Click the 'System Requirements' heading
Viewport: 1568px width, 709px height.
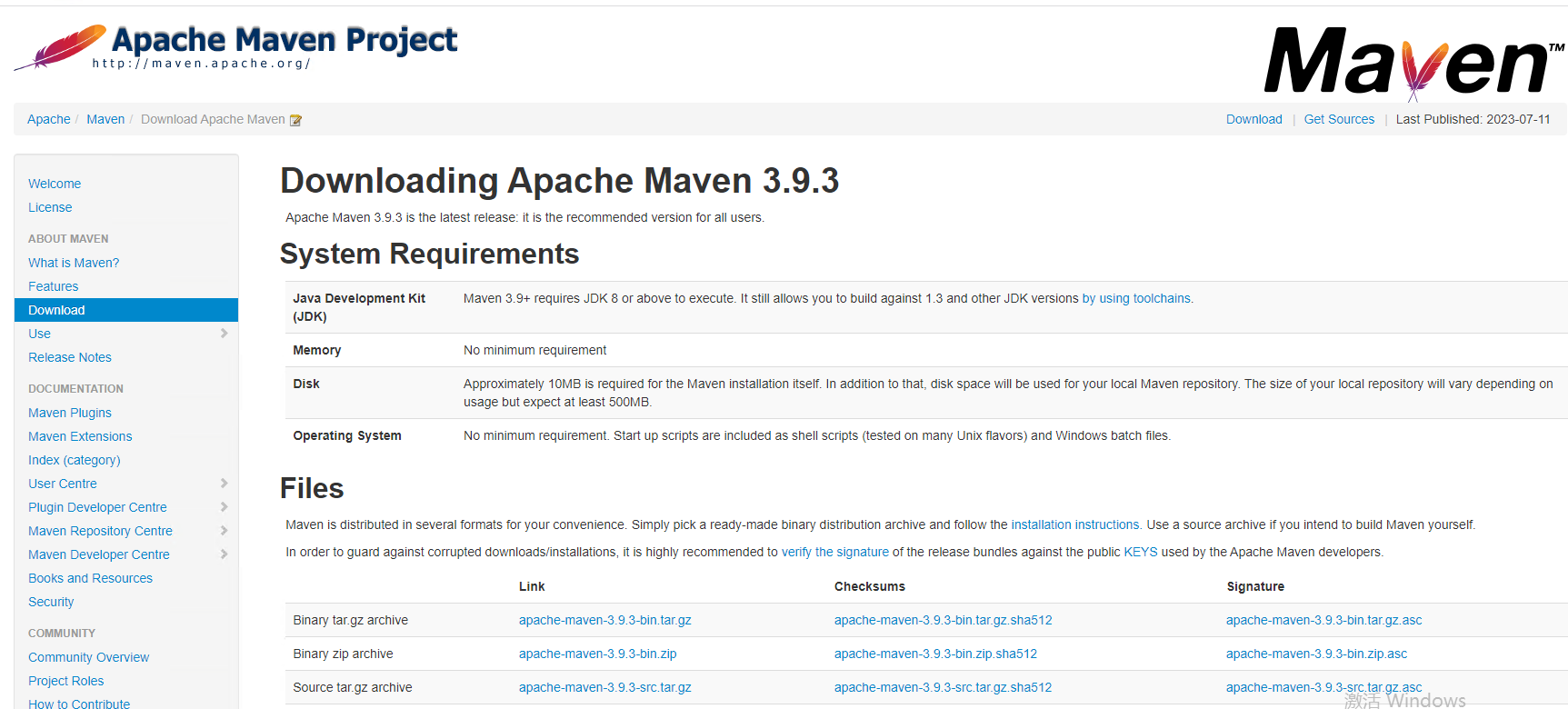pos(430,254)
